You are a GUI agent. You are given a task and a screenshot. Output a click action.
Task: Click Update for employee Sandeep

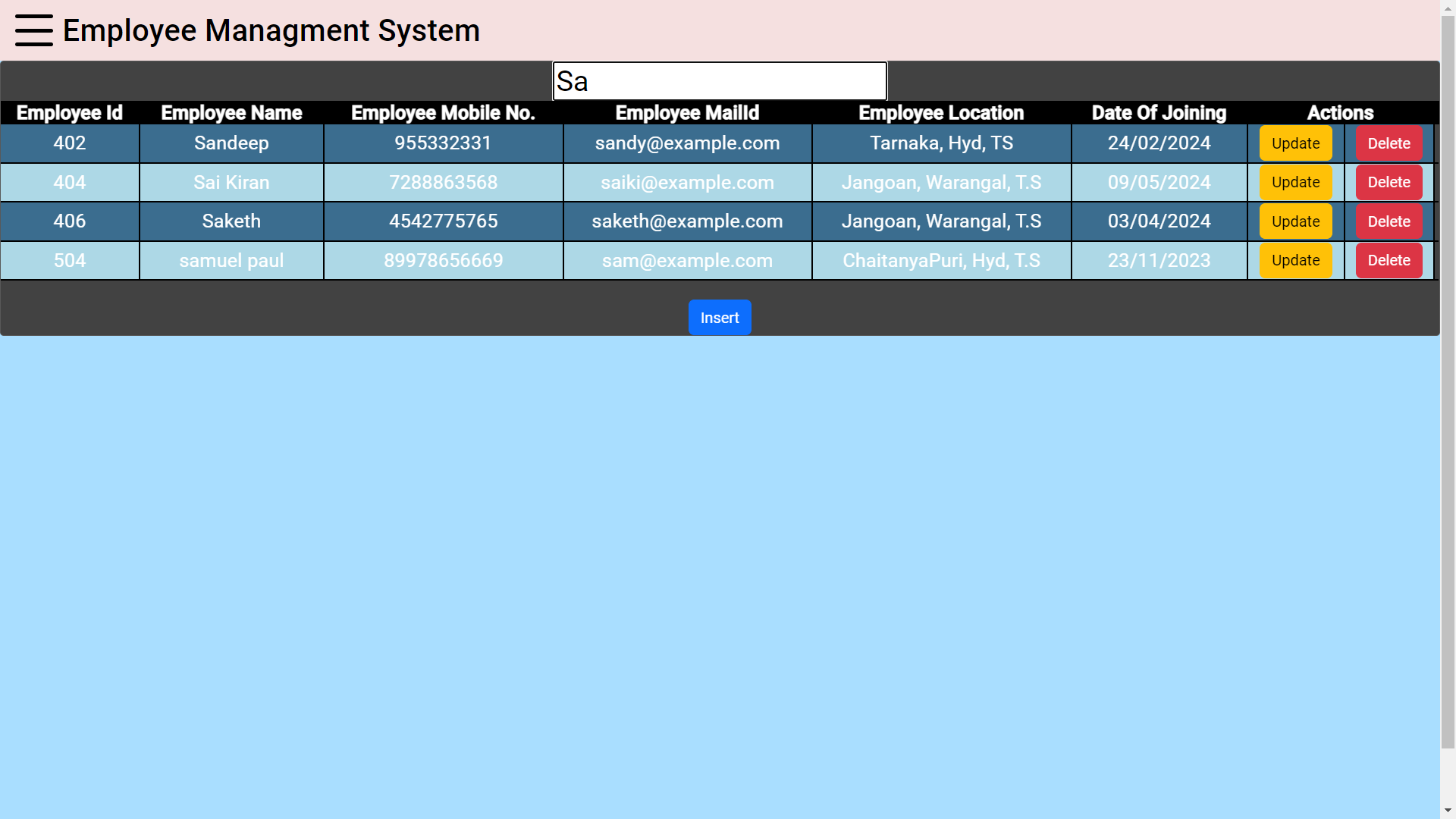click(1295, 143)
